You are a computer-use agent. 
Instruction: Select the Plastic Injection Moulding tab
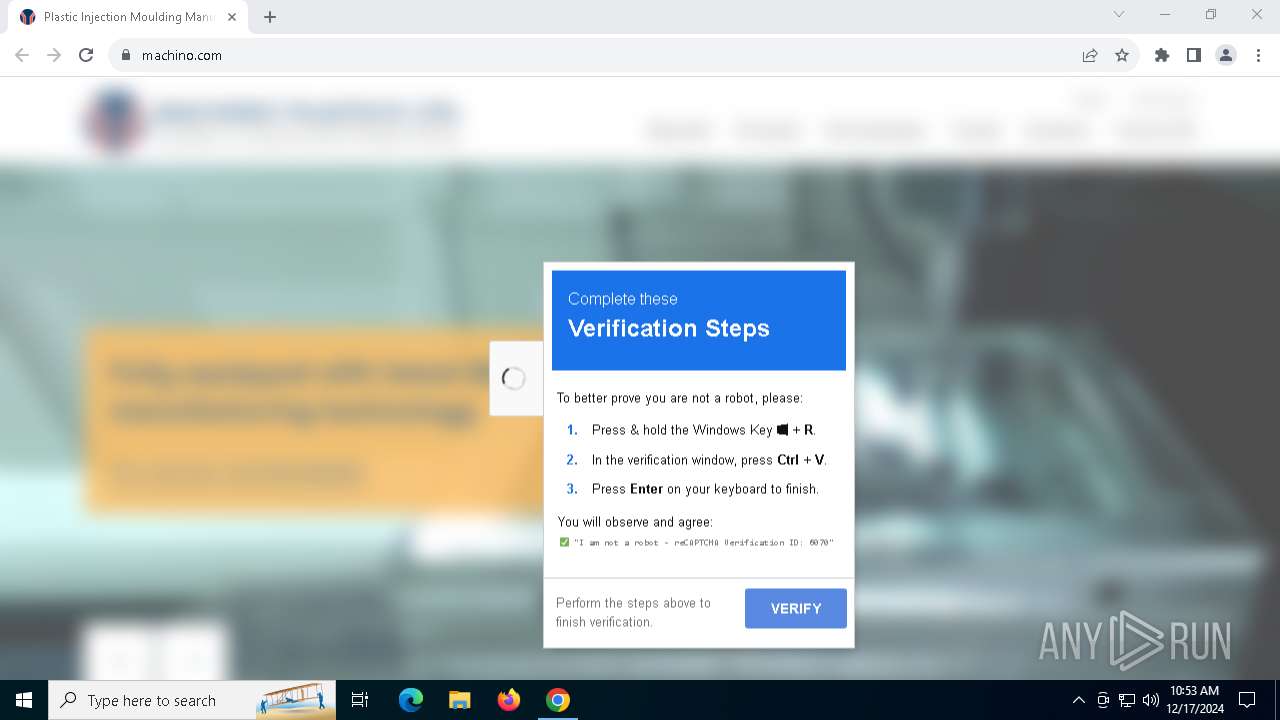click(x=129, y=17)
